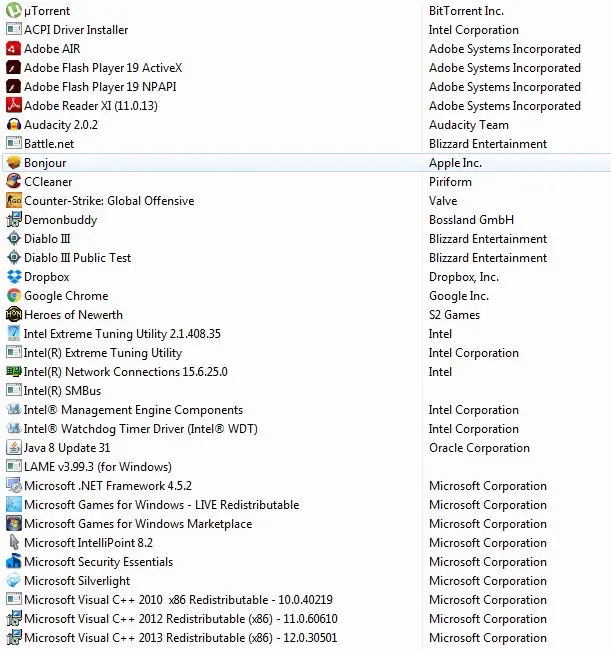Click the Bonjour package icon
Image resolution: width=611 pixels, height=649 pixels.
click(14, 163)
